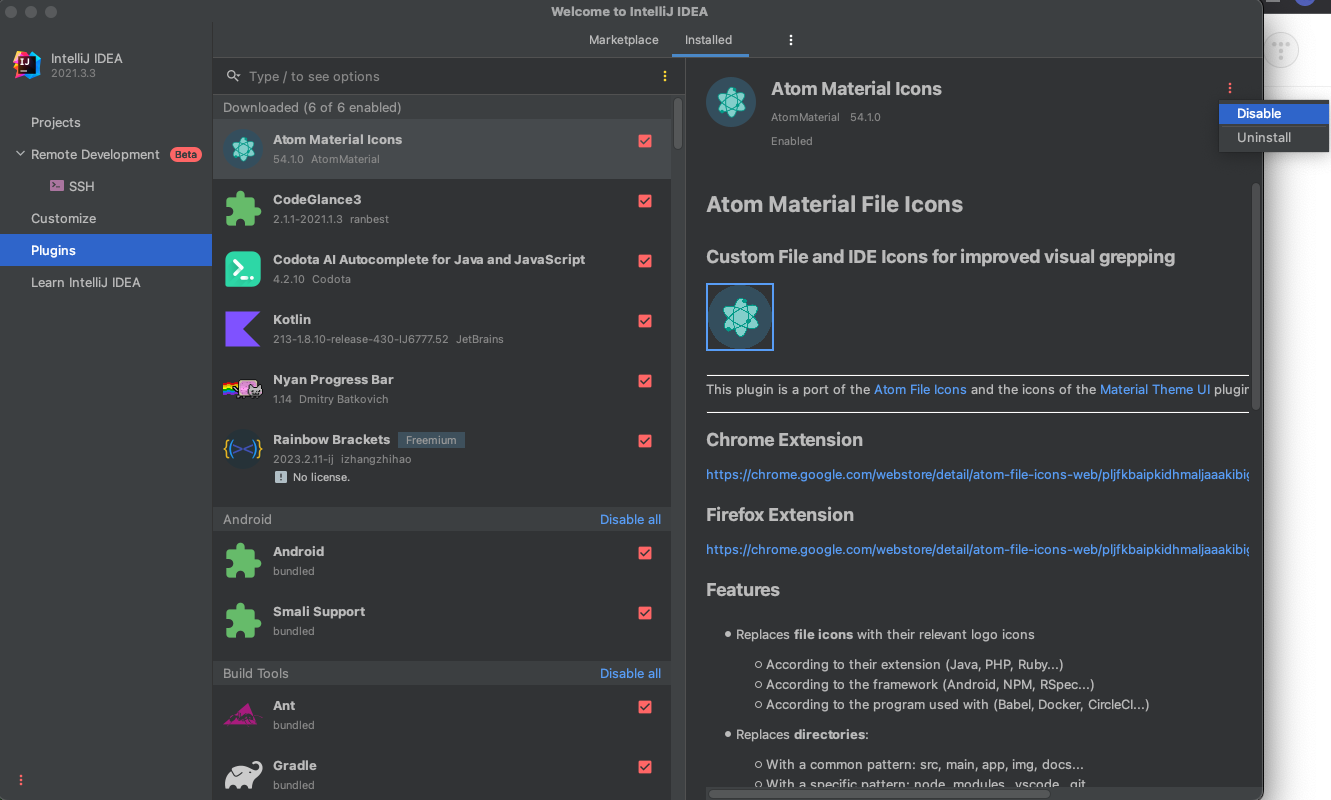Click the Beta badge next to Remote Development
1331x800 pixels.
click(x=186, y=154)
